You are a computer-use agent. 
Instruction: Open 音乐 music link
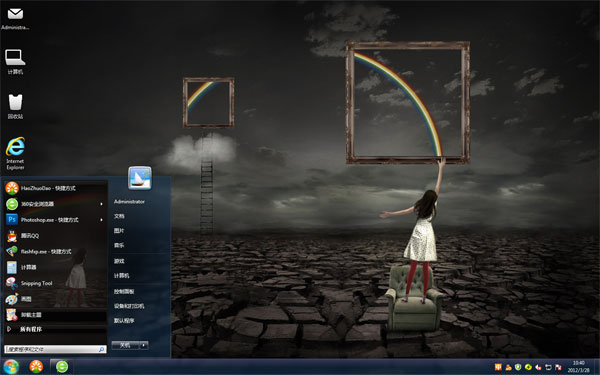coord(119,245)
